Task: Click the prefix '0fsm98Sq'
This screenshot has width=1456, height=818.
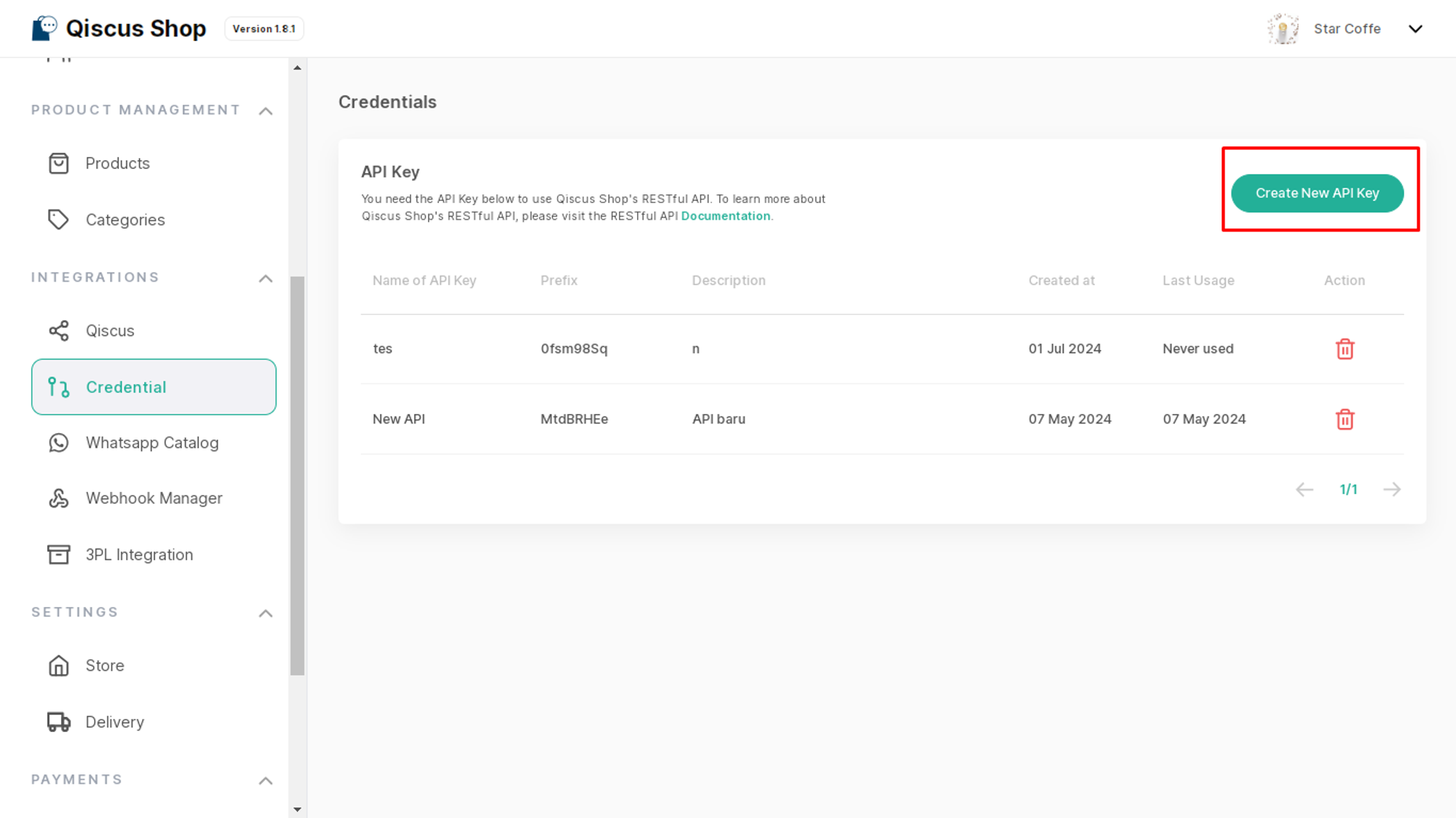Action: pos(574,349)
